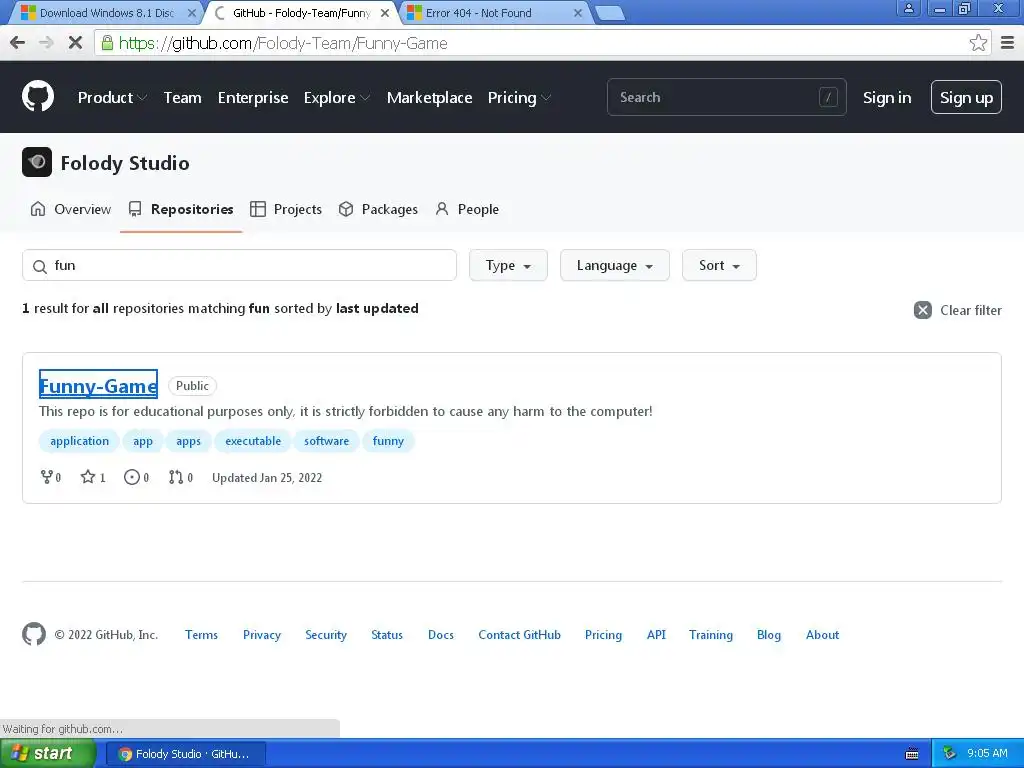Open the Contact GitHub footer link
Viewport: 1024px width, 768px height.
coord(519,634)
